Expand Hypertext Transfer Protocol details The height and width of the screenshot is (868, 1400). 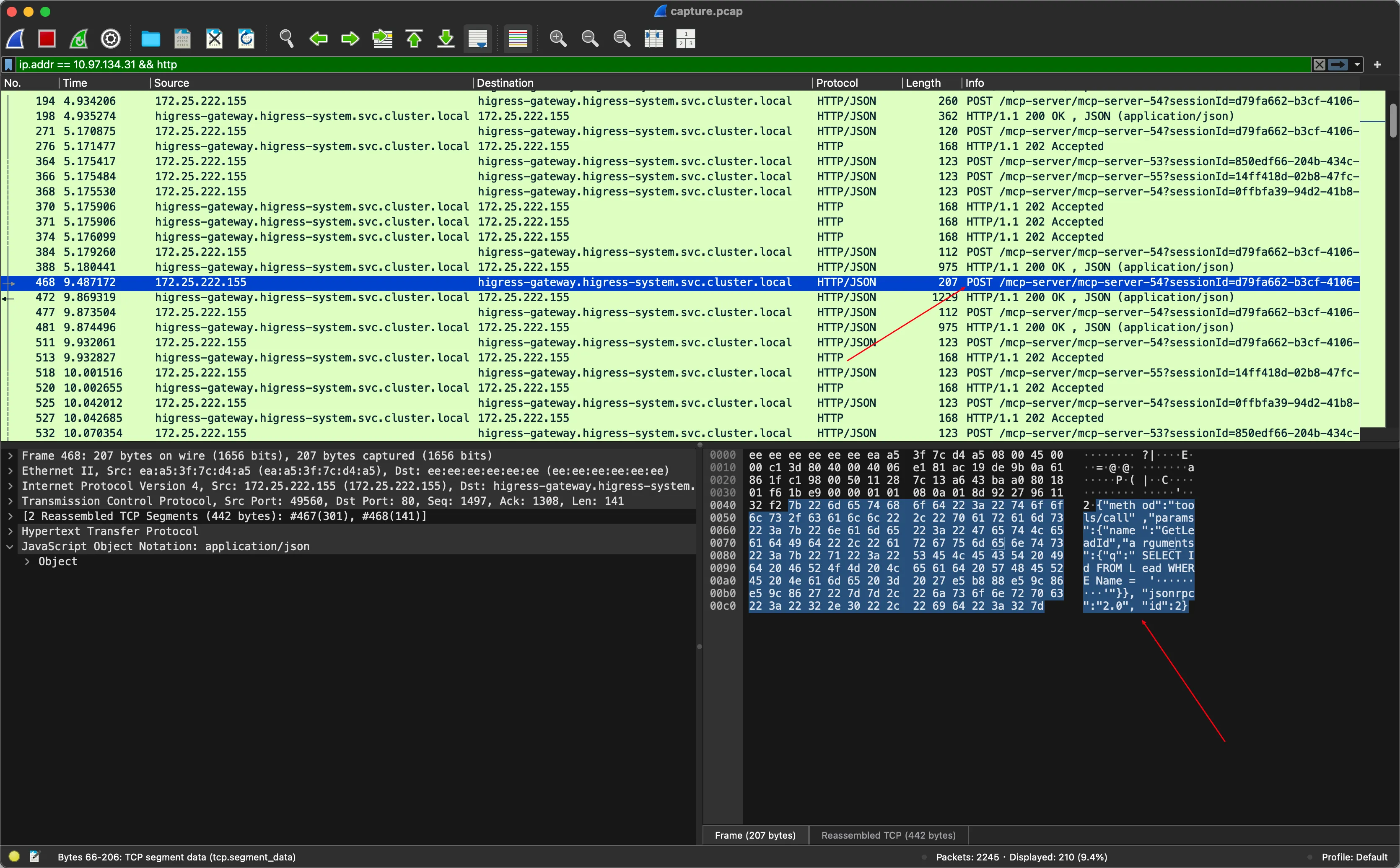coord(10,531)
